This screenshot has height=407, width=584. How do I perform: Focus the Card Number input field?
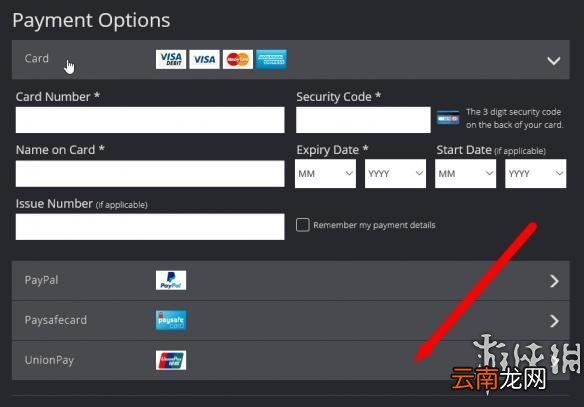coord(150,120)
